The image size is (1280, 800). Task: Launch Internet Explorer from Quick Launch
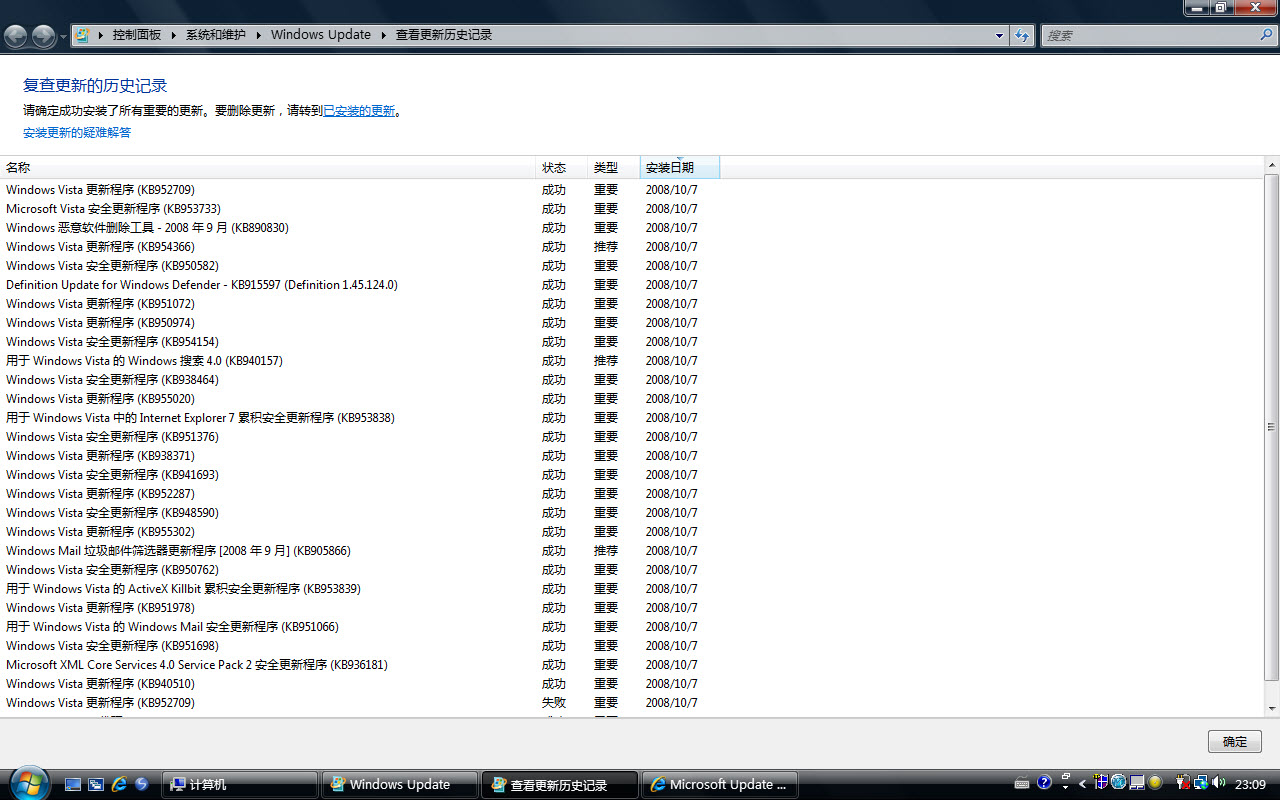pos(119,784)
